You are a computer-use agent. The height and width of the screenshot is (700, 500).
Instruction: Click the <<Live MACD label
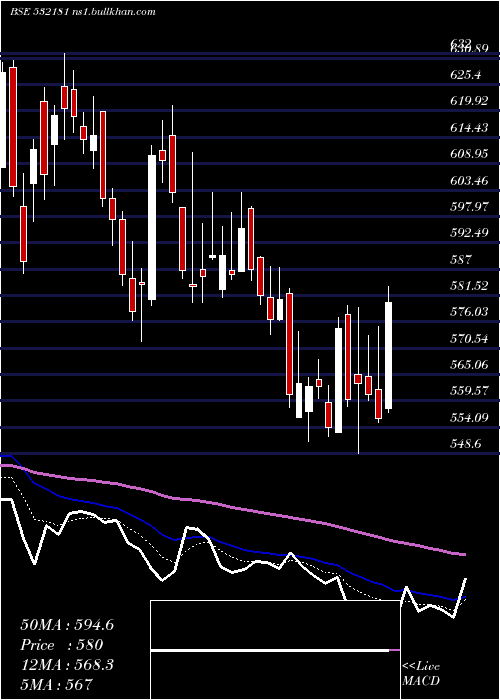coord(421,674)
